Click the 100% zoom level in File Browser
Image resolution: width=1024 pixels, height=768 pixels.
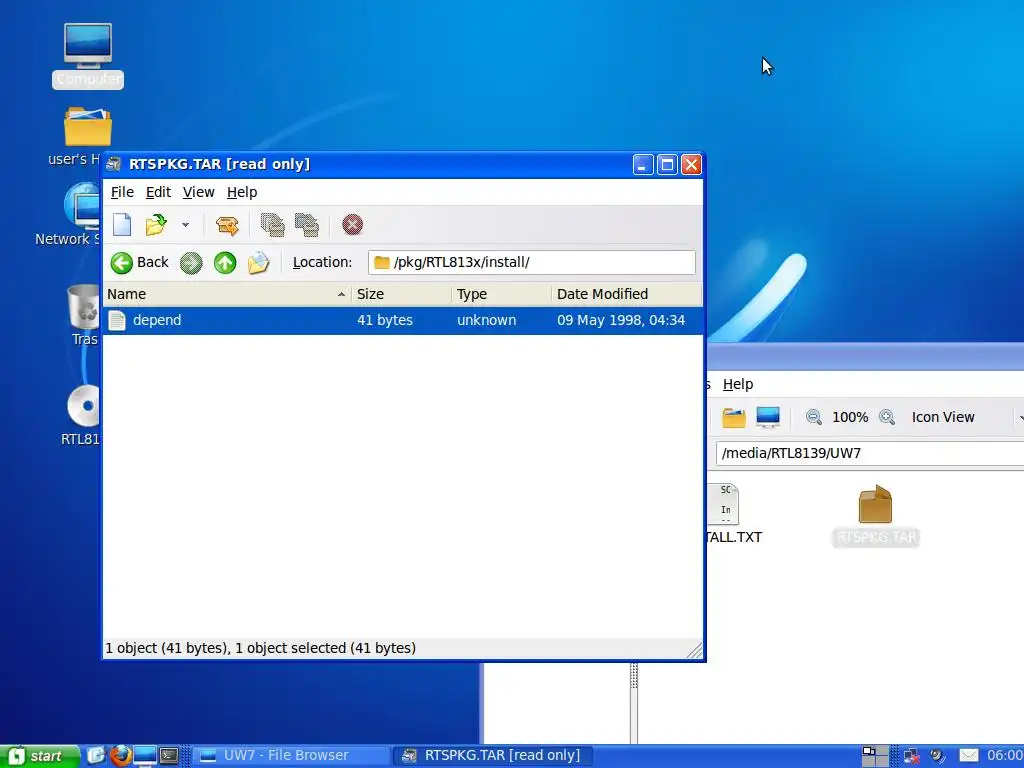(x=850, y=417)
